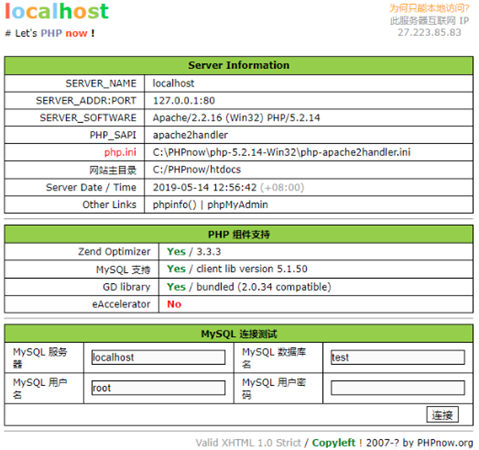Click the Let's PHP now tagline

tap(50, 33)
